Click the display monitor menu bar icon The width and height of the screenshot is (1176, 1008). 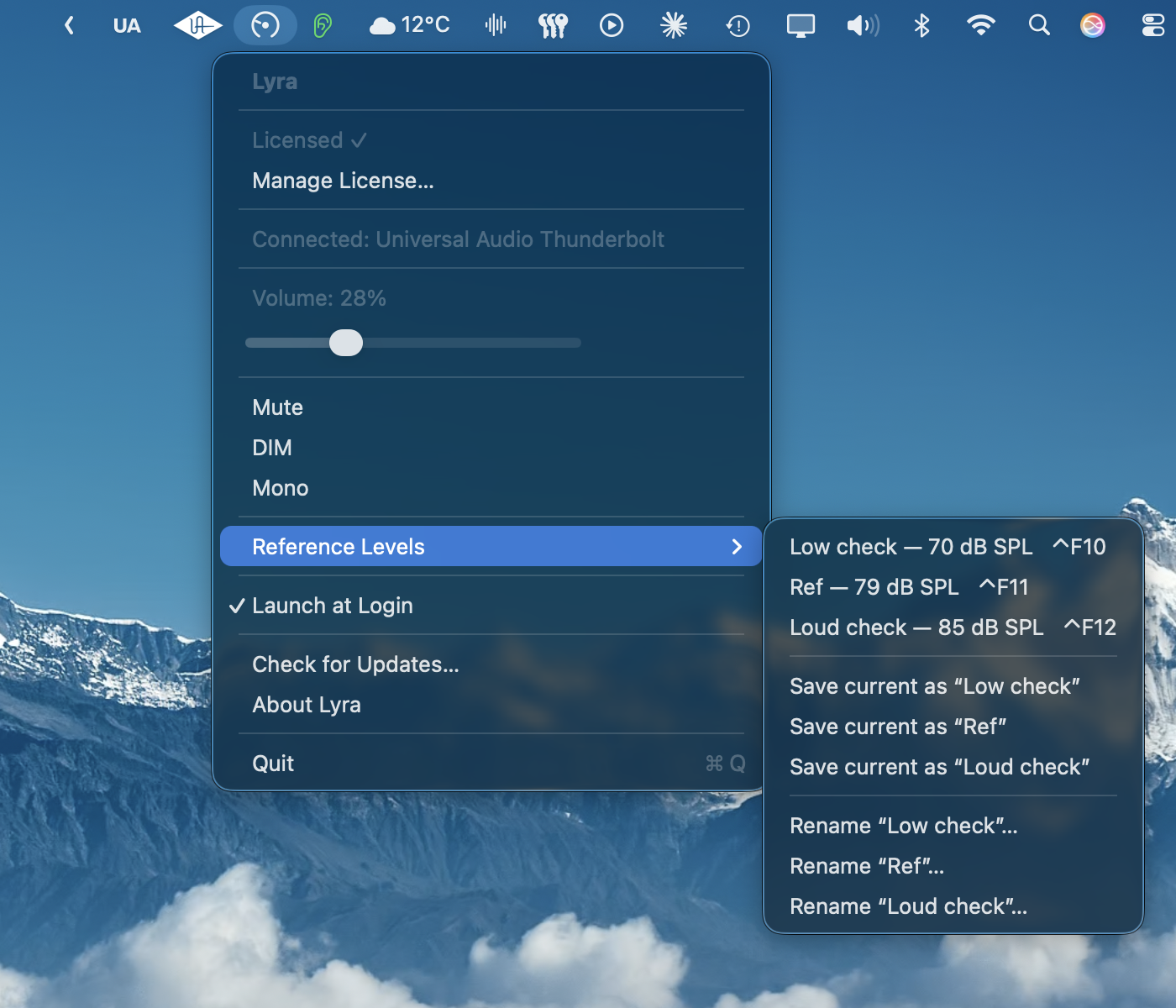tap(801, 26)
